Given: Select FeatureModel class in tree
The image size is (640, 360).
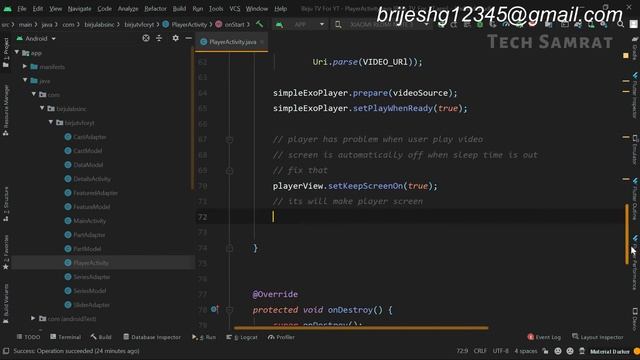Looking at the screenshot, I should (x=88, y=207).
